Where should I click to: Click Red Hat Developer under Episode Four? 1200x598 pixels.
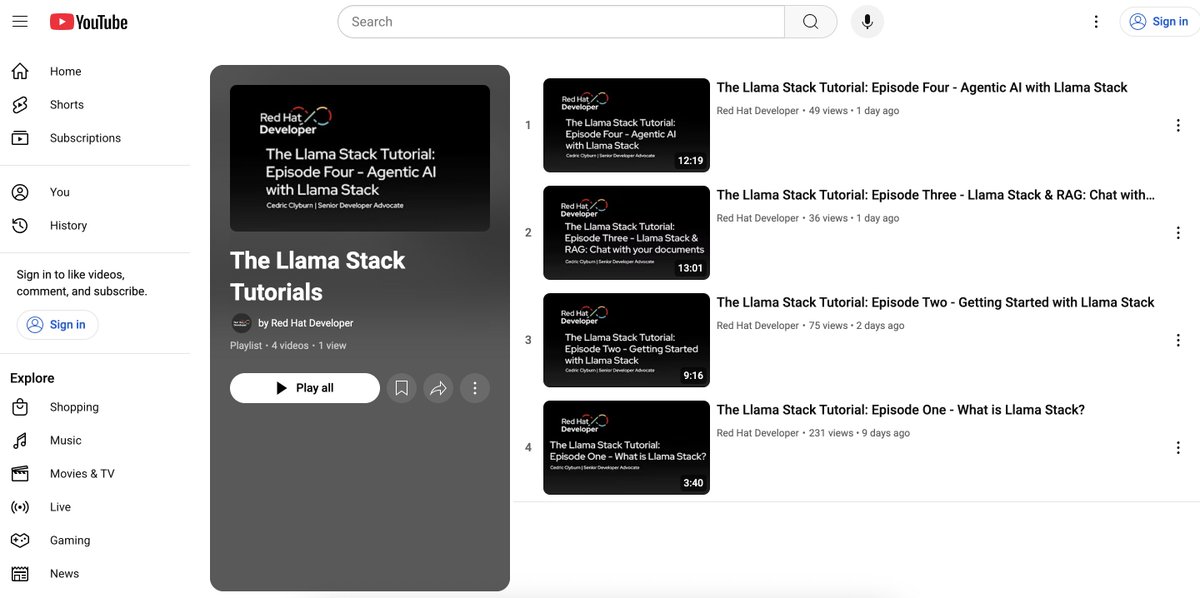[x=758, y=111]
